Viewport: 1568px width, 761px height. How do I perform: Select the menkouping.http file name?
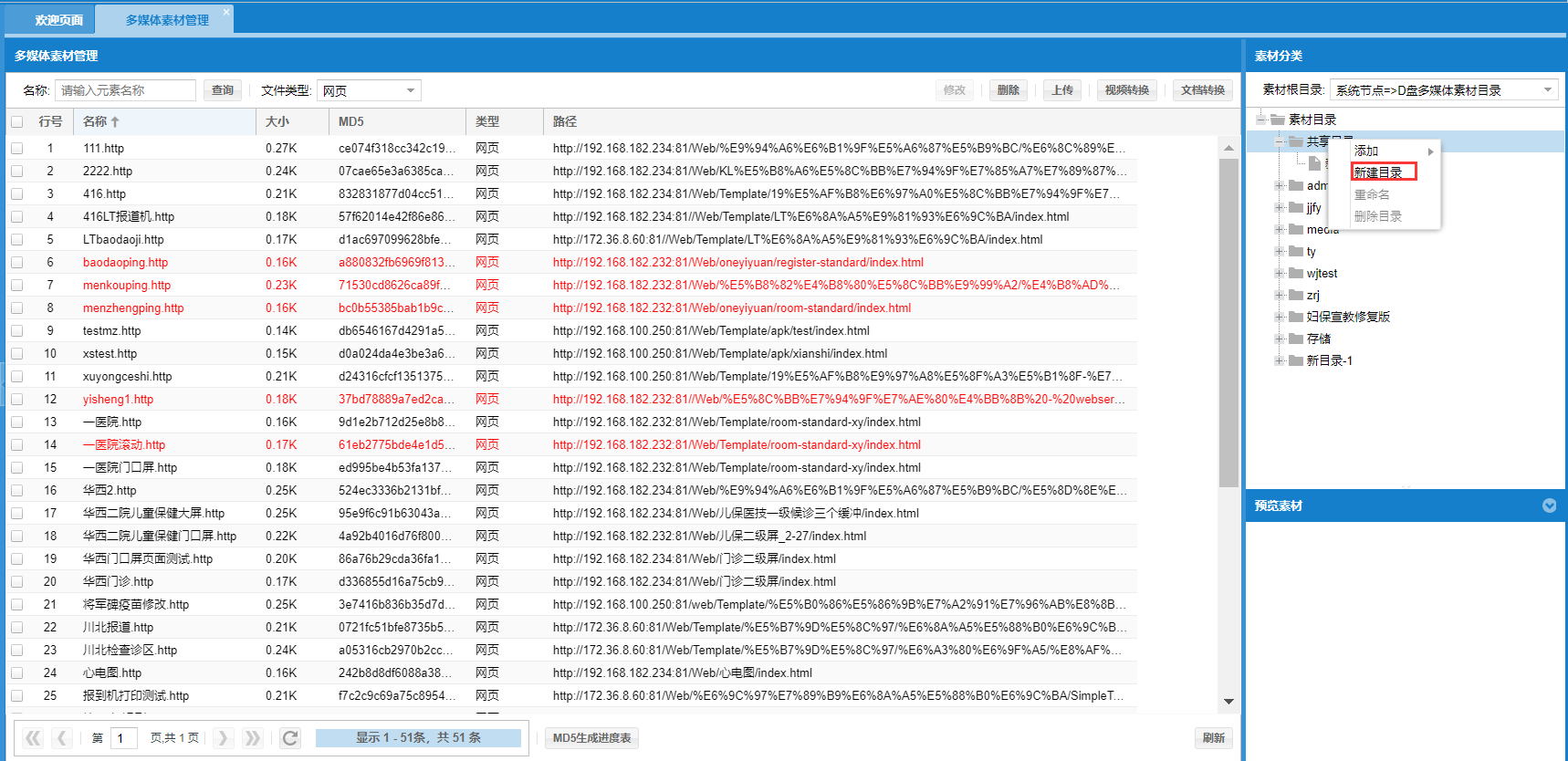127,285
